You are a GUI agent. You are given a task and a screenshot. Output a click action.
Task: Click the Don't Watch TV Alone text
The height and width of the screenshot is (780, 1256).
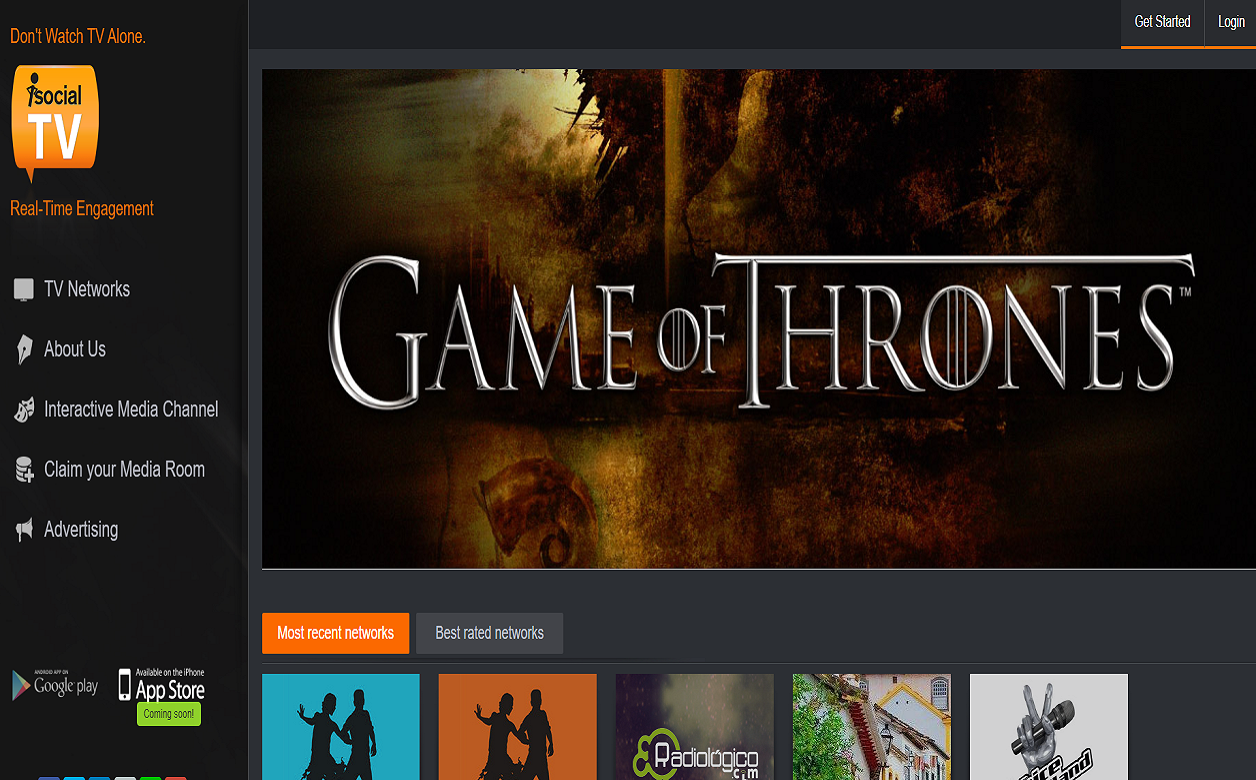point(78,36)
